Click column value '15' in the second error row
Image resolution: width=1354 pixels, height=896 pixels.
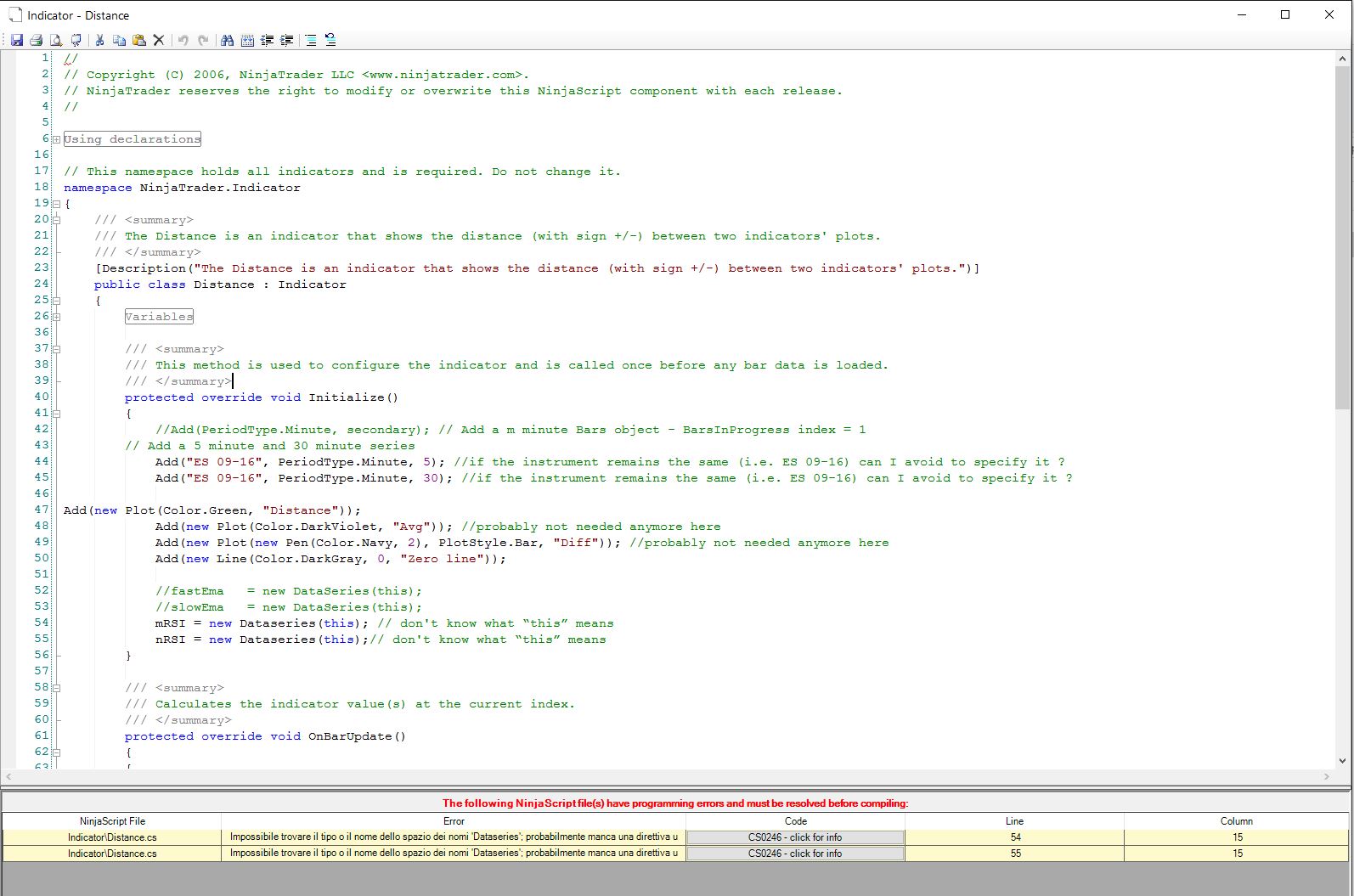pyautogui.click(x=1238, y=854)
